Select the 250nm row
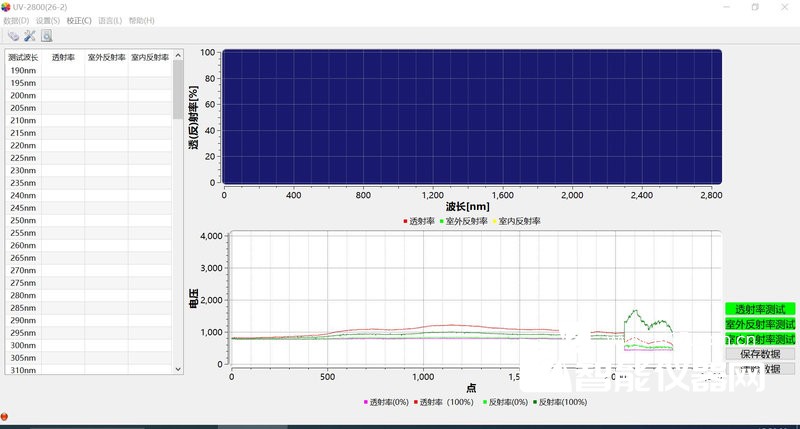This screenshot has width=800, height=429. click(x=89, y=220)
